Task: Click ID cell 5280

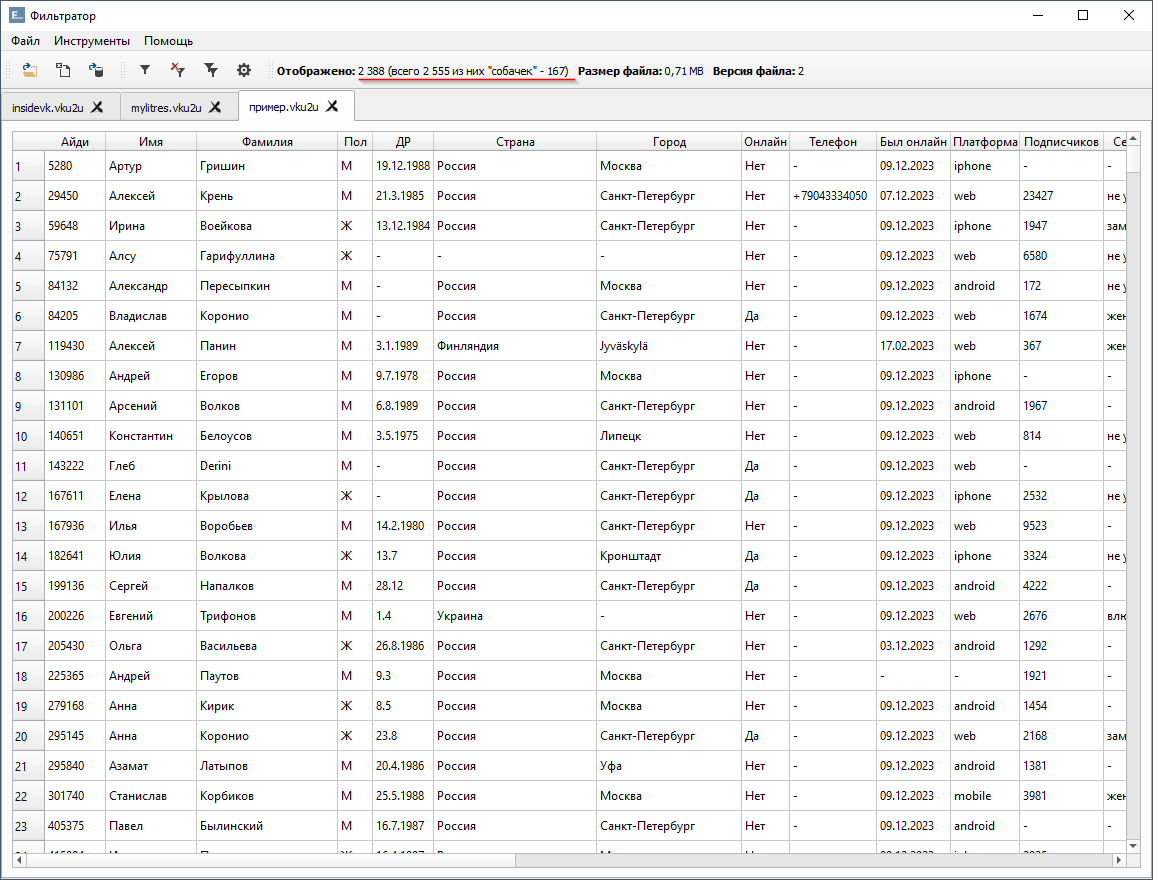Action: [x=75, y=166]
